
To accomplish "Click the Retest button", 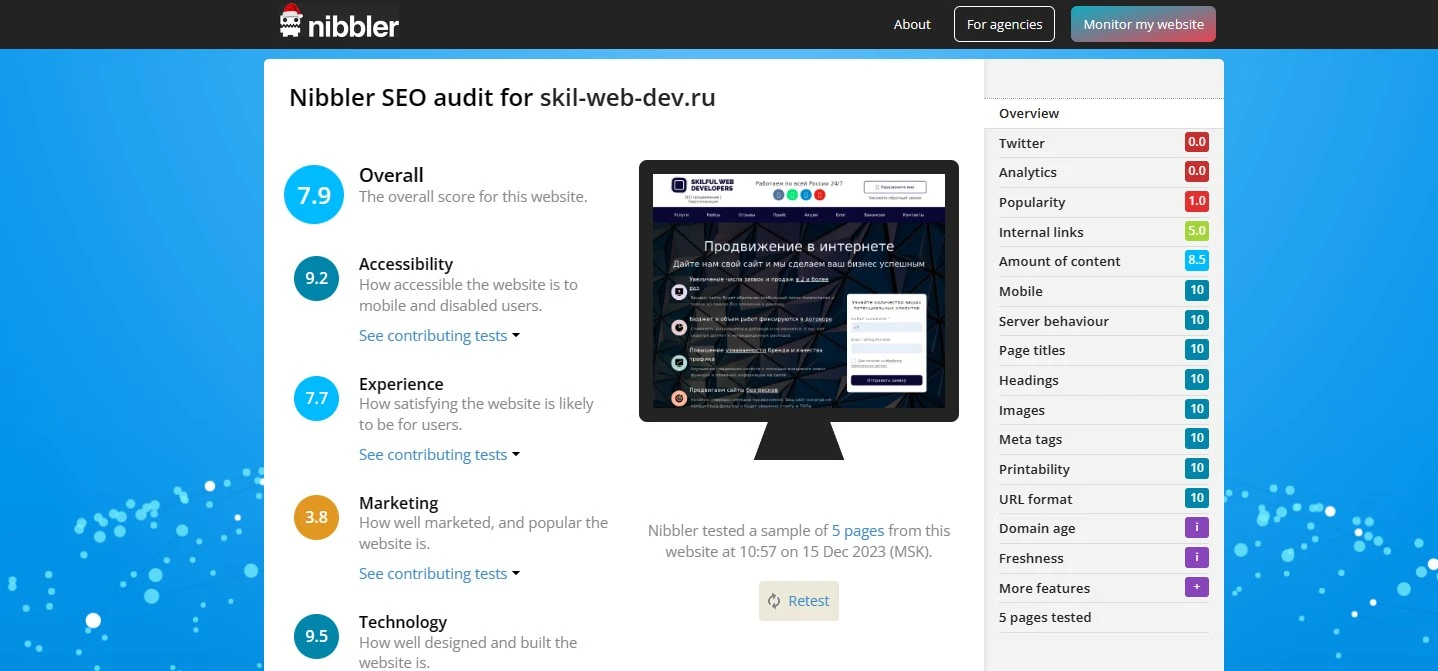I will tap(799, 601).
